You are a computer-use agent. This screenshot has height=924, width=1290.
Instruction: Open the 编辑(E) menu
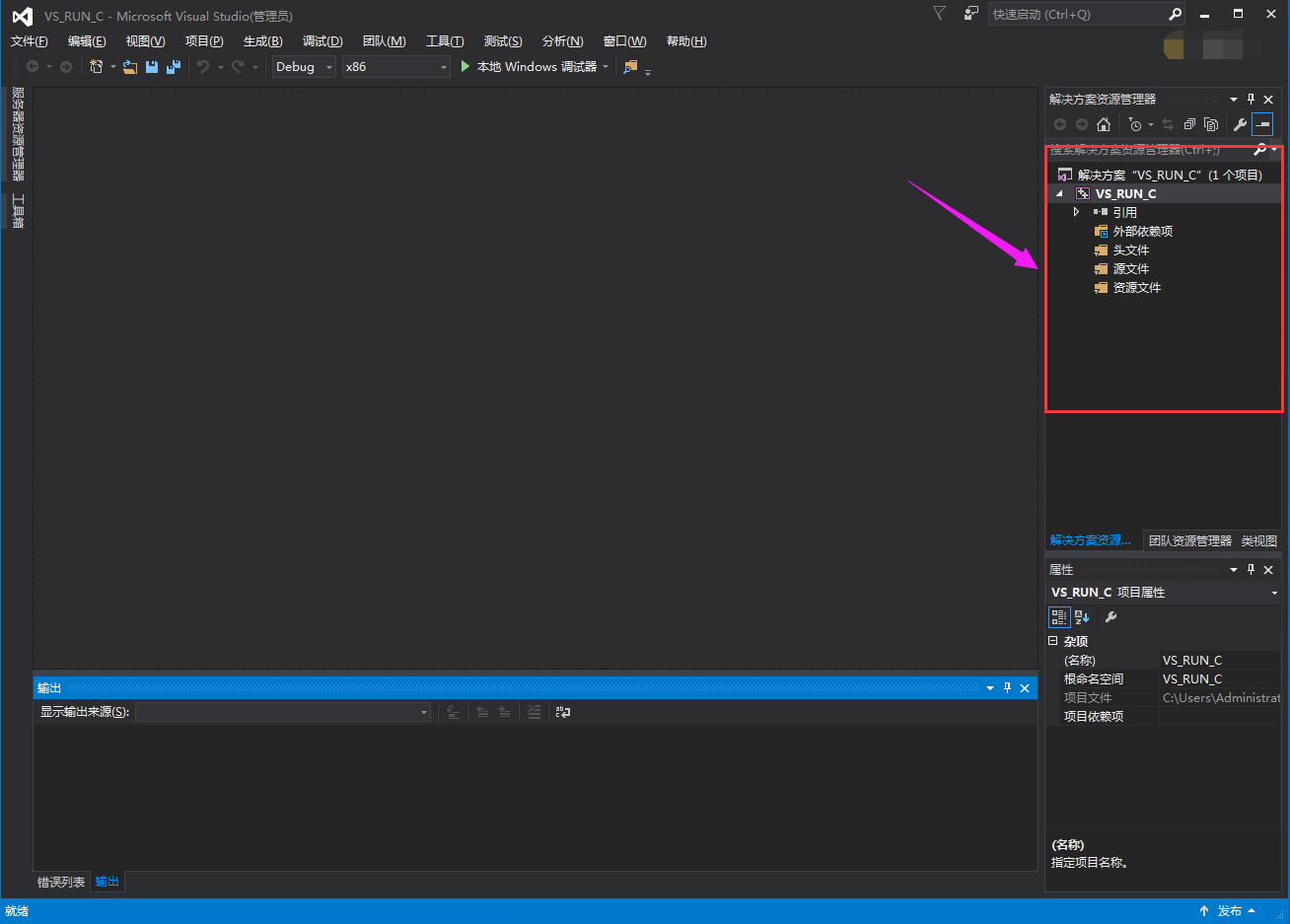point(87,41)
